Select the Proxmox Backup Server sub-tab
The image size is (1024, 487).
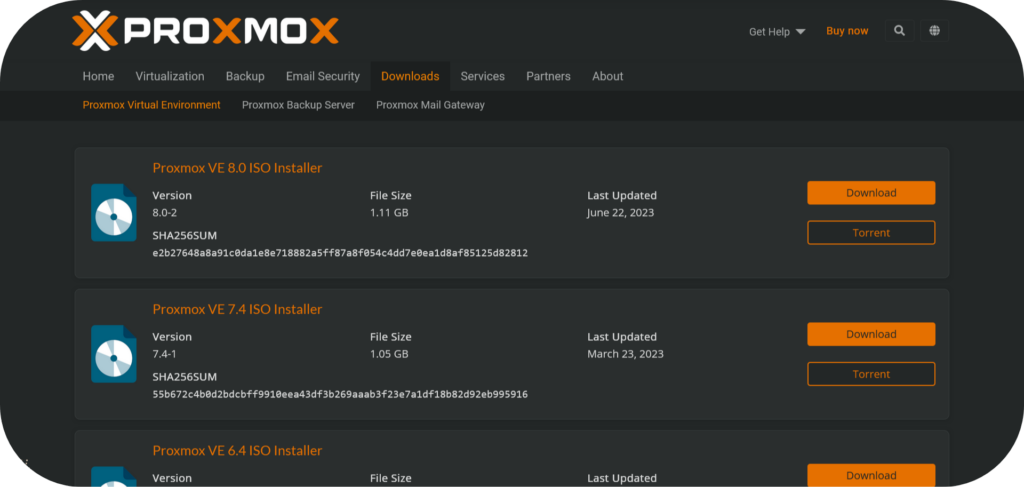298,104
